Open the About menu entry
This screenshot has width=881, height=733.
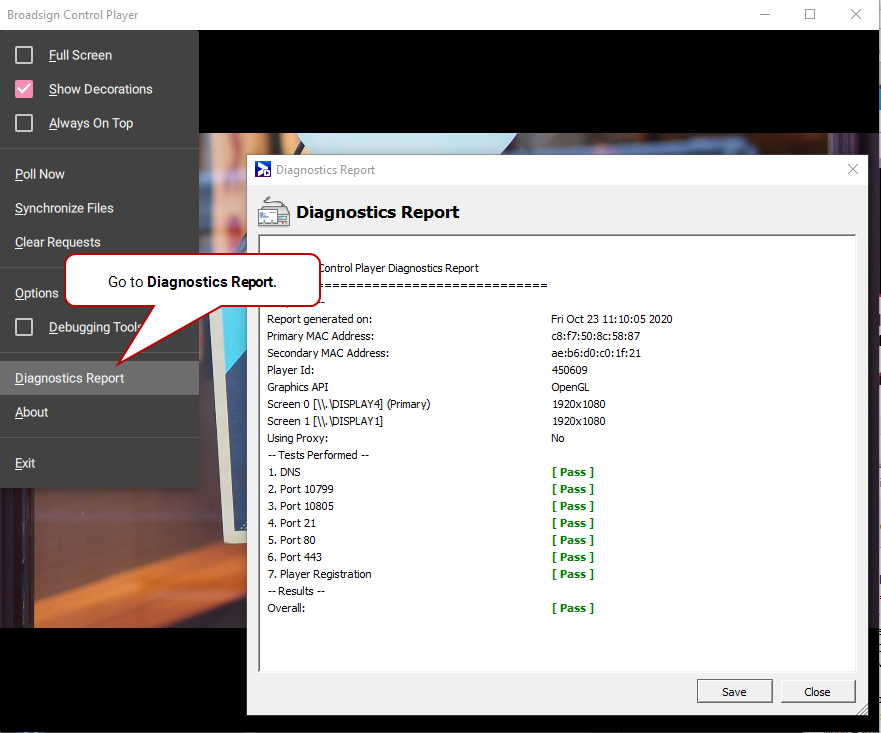pyautogui.click(x=31, y=412)
